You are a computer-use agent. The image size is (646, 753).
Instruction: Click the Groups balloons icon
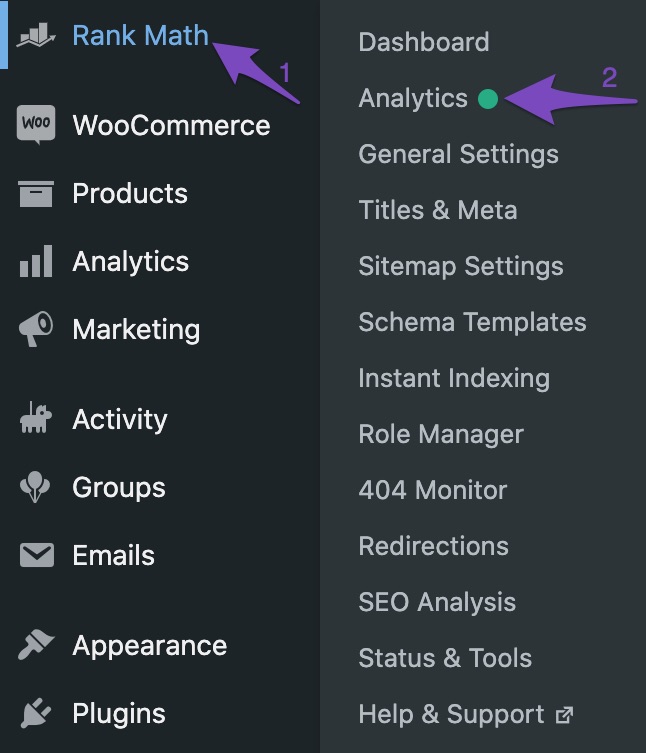click(x=35, y=487)
